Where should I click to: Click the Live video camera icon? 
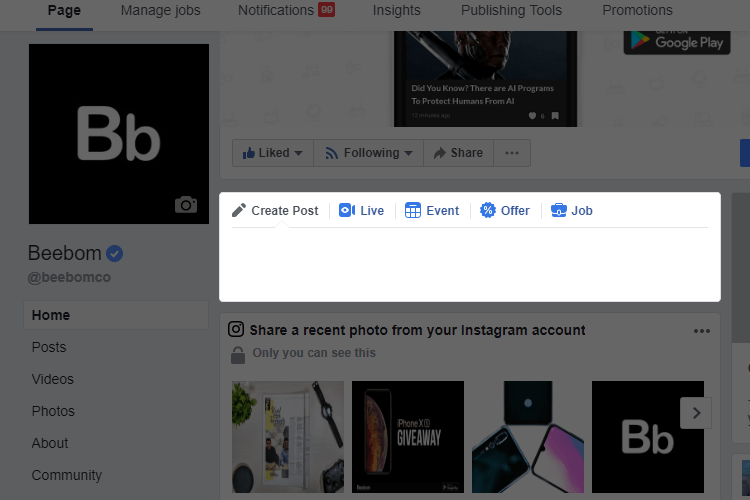coord(347,211)
